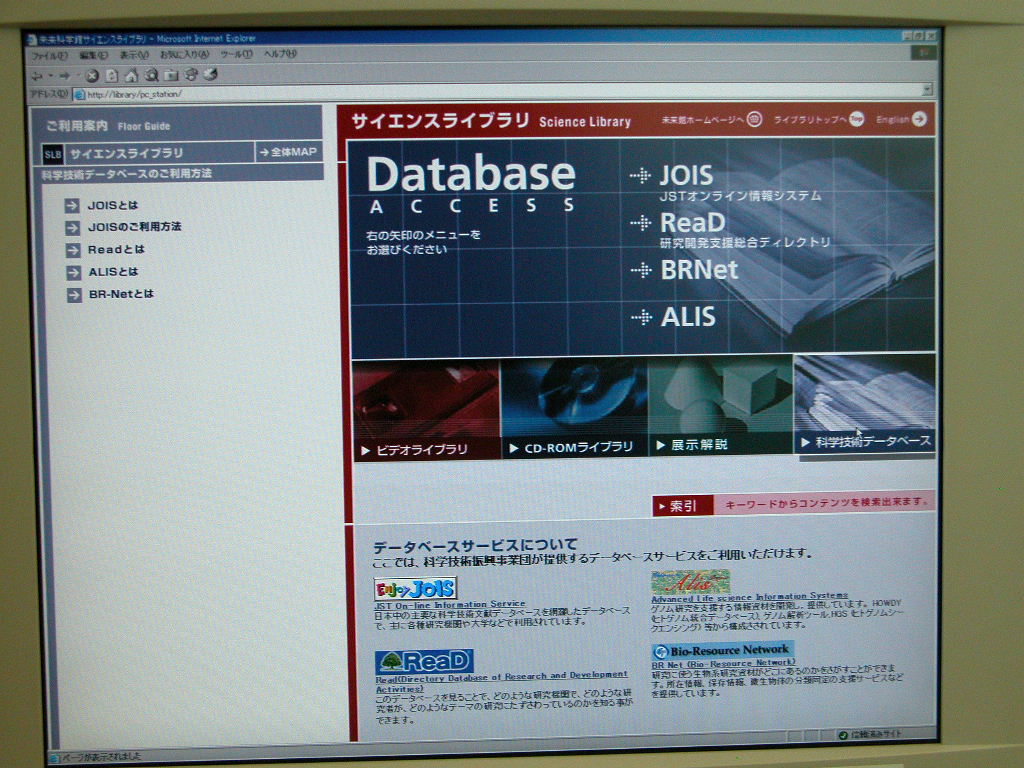
Task: Click the 信頼済みサイト status bar zone indicator
Action: pos(872,735)
